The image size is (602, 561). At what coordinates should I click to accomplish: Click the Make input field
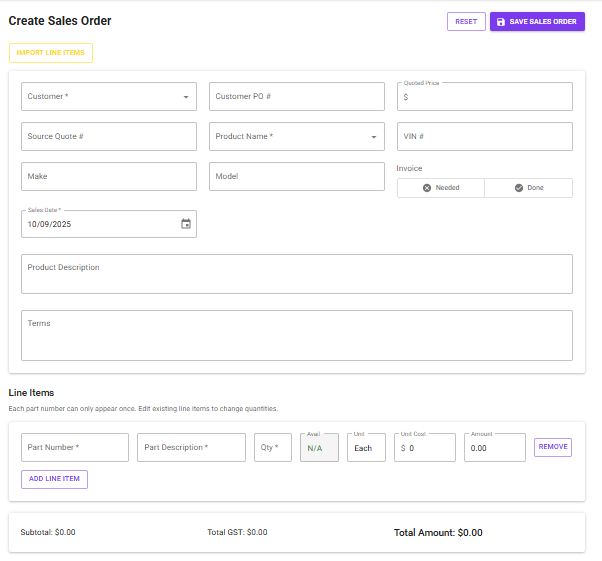pyautogui.click(x=108, y=177)
